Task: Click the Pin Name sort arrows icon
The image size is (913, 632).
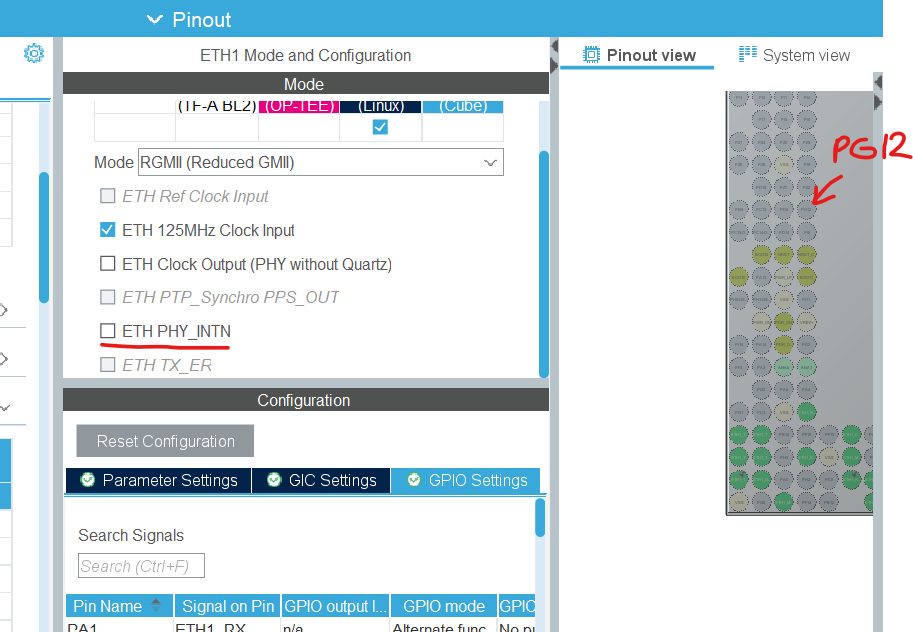Action: [x=156, y=605]
